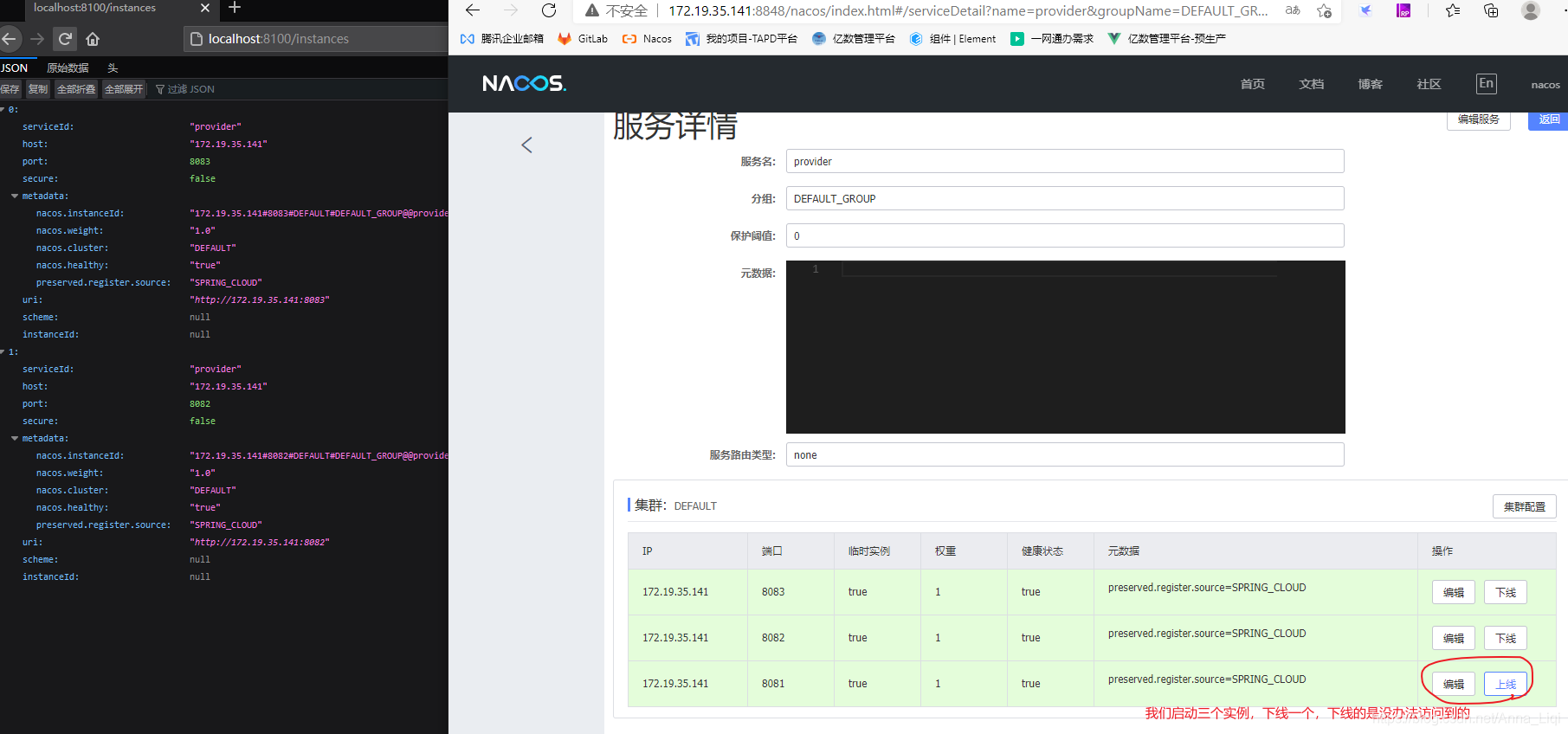Close the localhost:8100/instances tab
Image resolution: width=1568 pixels, height=734 pixels.
[x=205, y=8]
